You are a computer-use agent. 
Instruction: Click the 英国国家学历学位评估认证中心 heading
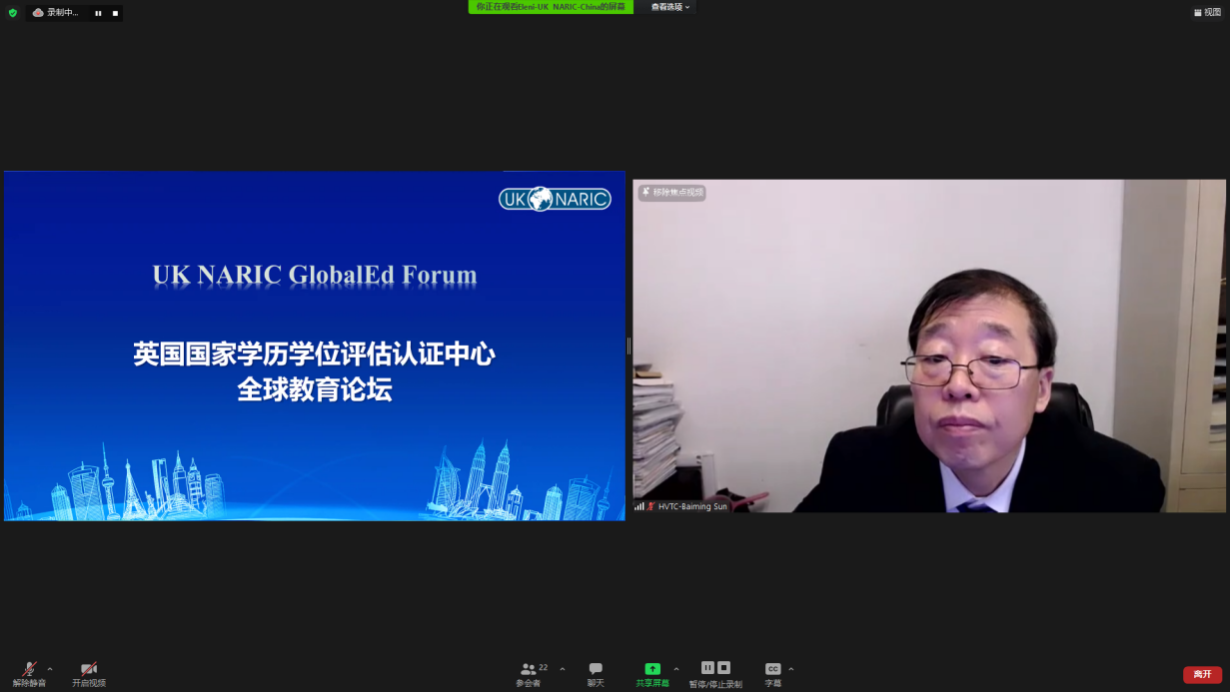point(314,354)
